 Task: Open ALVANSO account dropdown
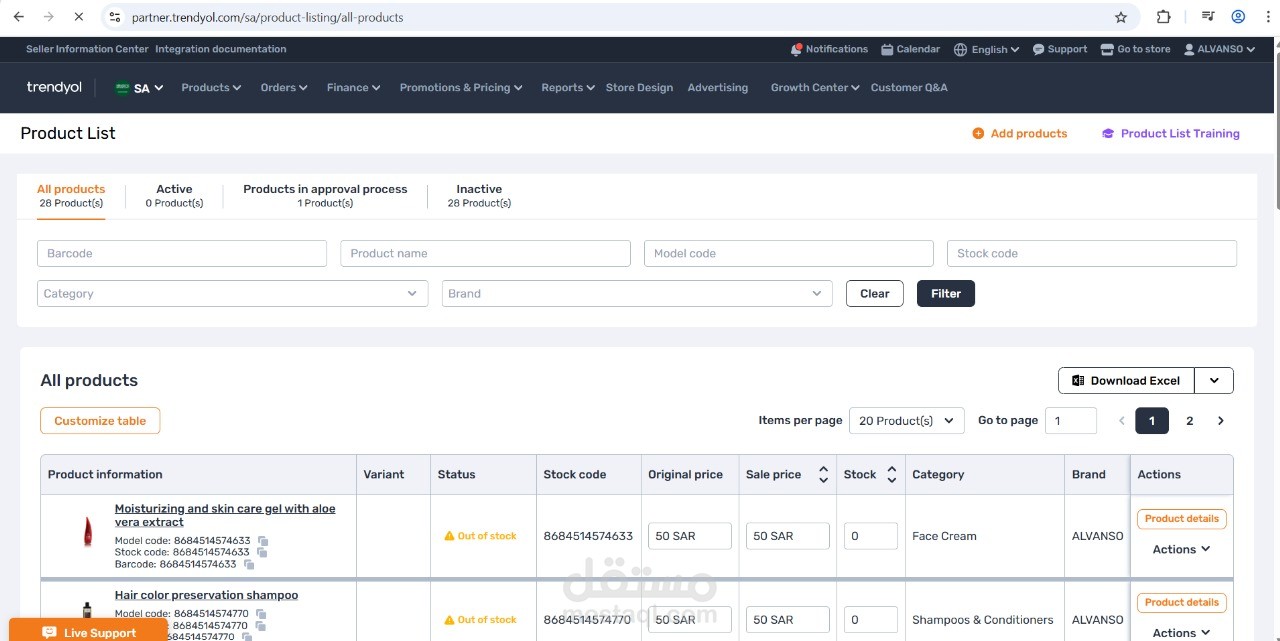click(x=1219, y=49)
